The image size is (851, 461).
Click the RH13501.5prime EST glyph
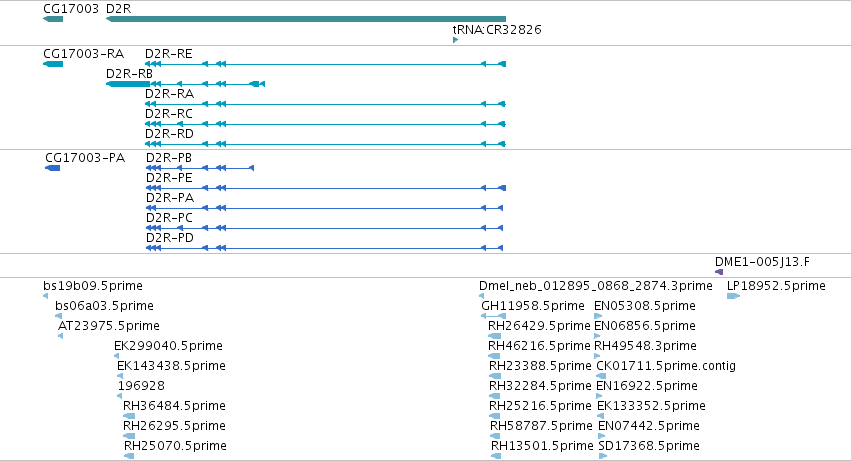(x=496, y=456)
